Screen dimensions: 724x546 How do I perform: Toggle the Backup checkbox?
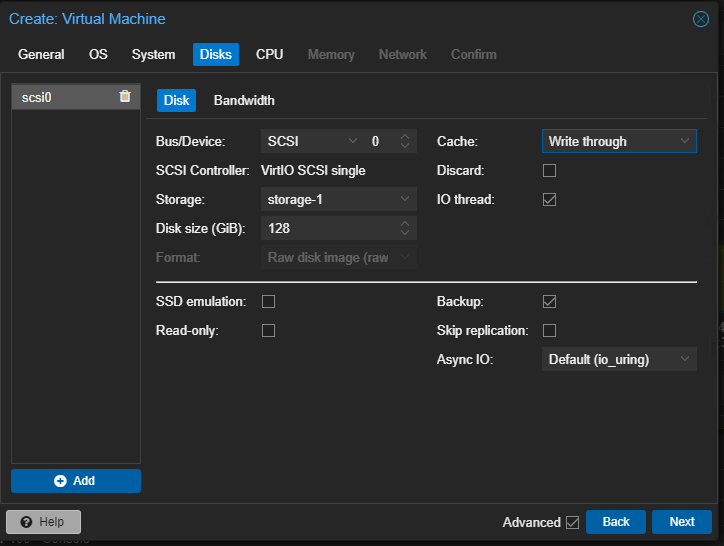tap(549, 302)
